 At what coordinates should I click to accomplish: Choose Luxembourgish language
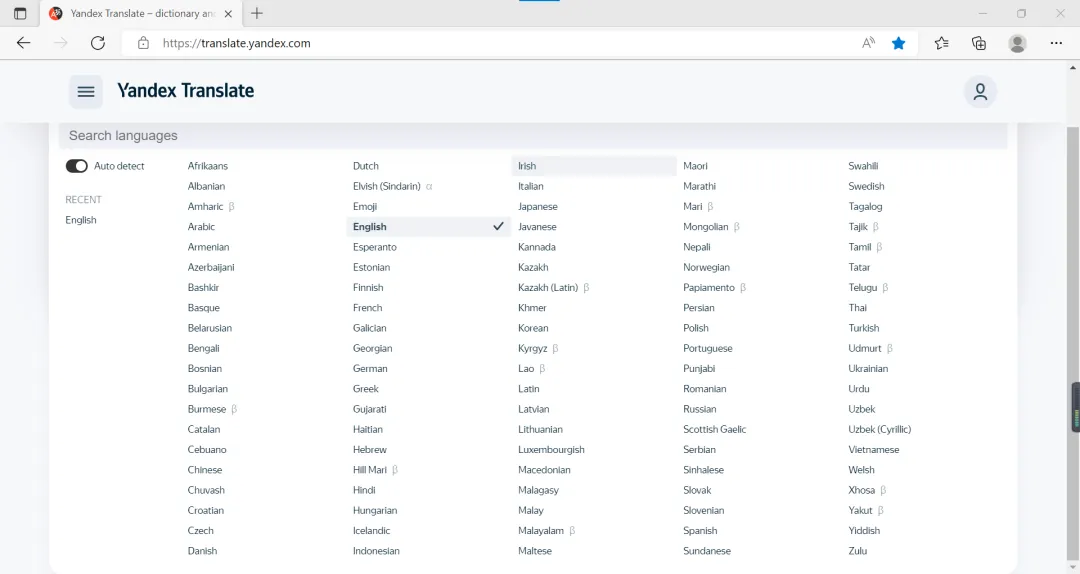click(x=551, y=450)
